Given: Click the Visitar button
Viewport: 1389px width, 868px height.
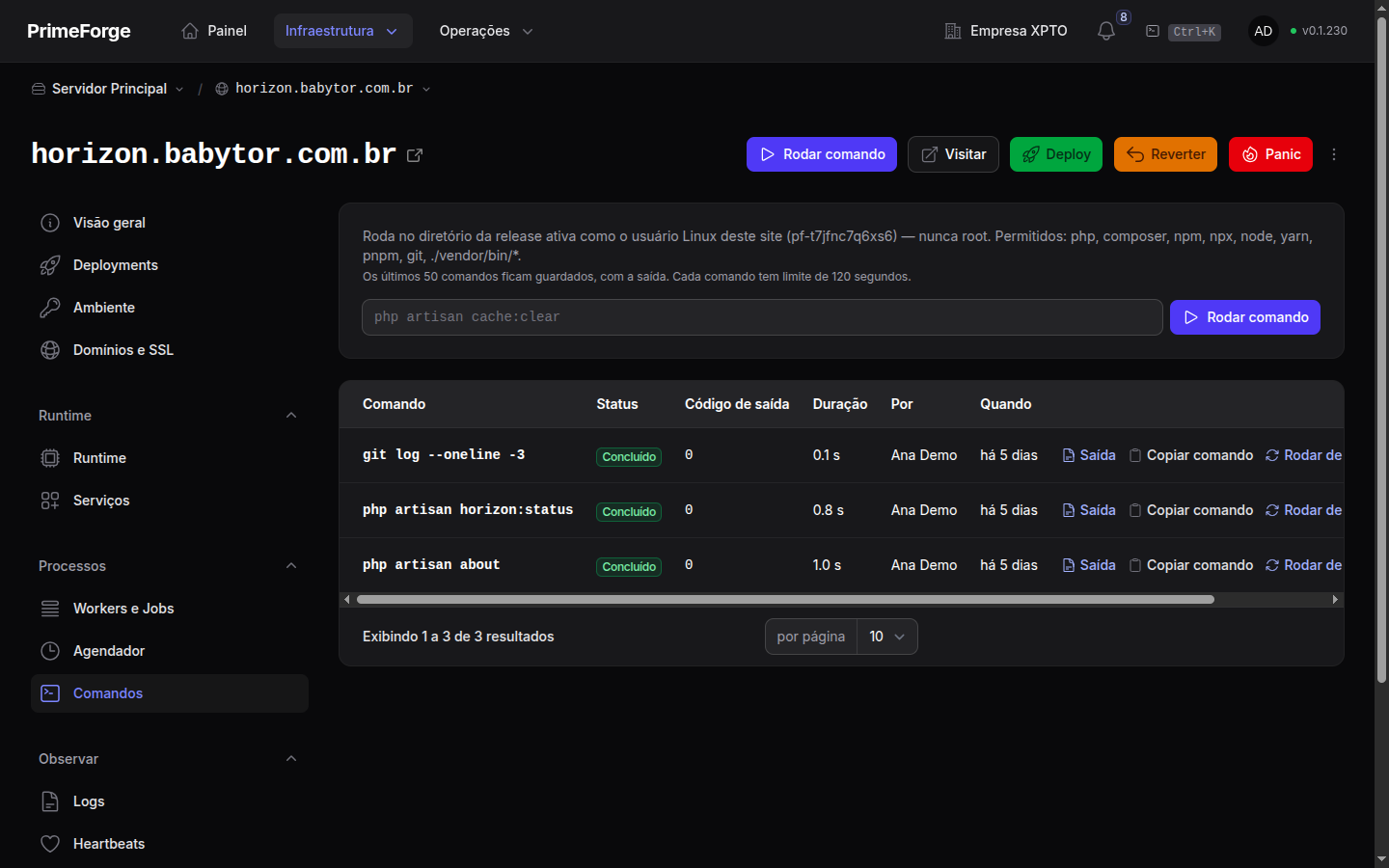Looking at the screenshot, I should pyautogui.click(x=953, y=154).
